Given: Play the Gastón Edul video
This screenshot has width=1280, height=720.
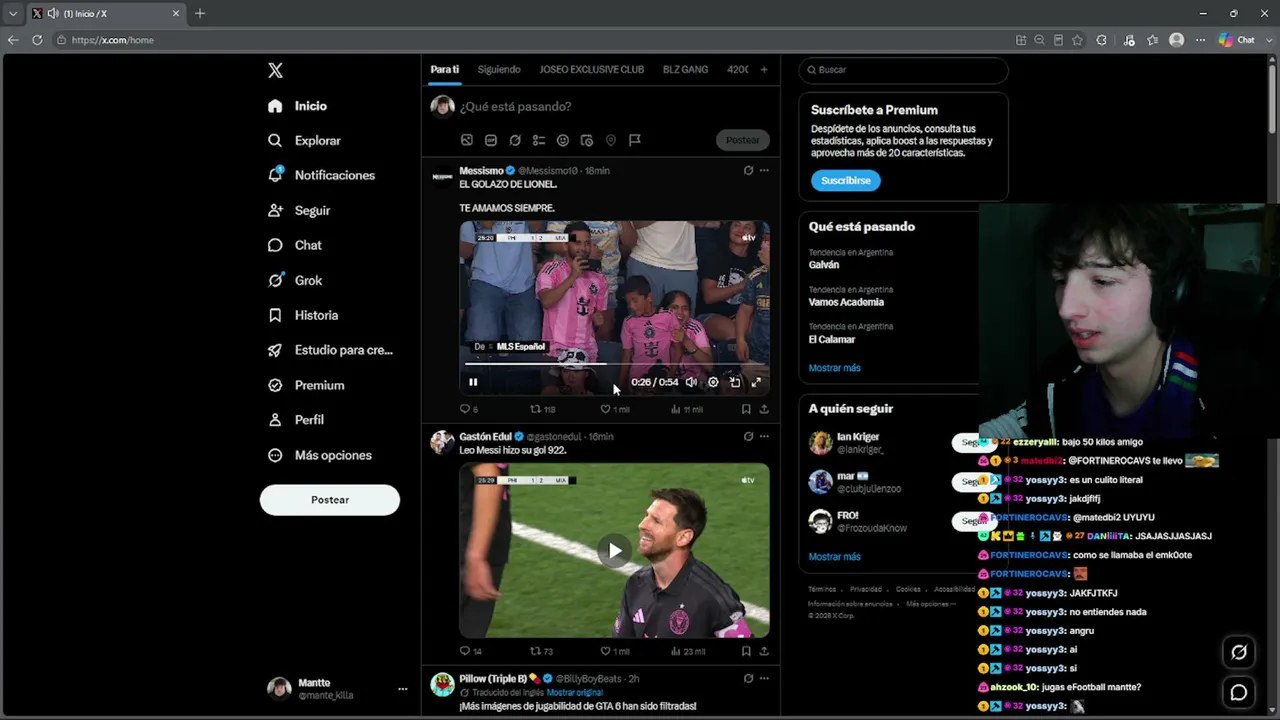Looking at the screenshot, I should (614, 550).
